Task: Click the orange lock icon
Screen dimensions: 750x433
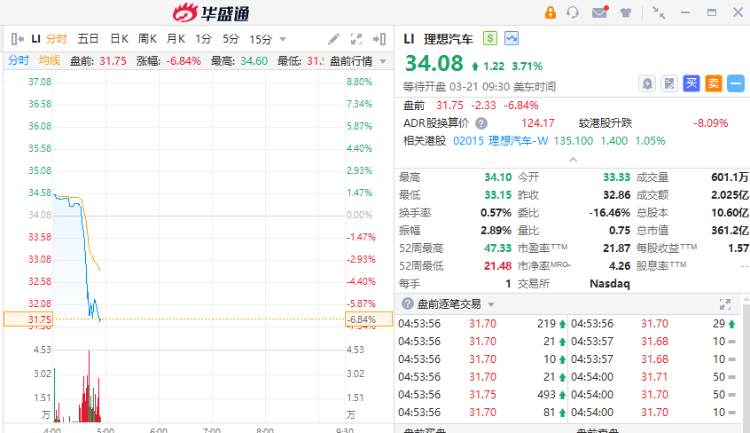Action: pyautogui.click(x=549, y=13)
